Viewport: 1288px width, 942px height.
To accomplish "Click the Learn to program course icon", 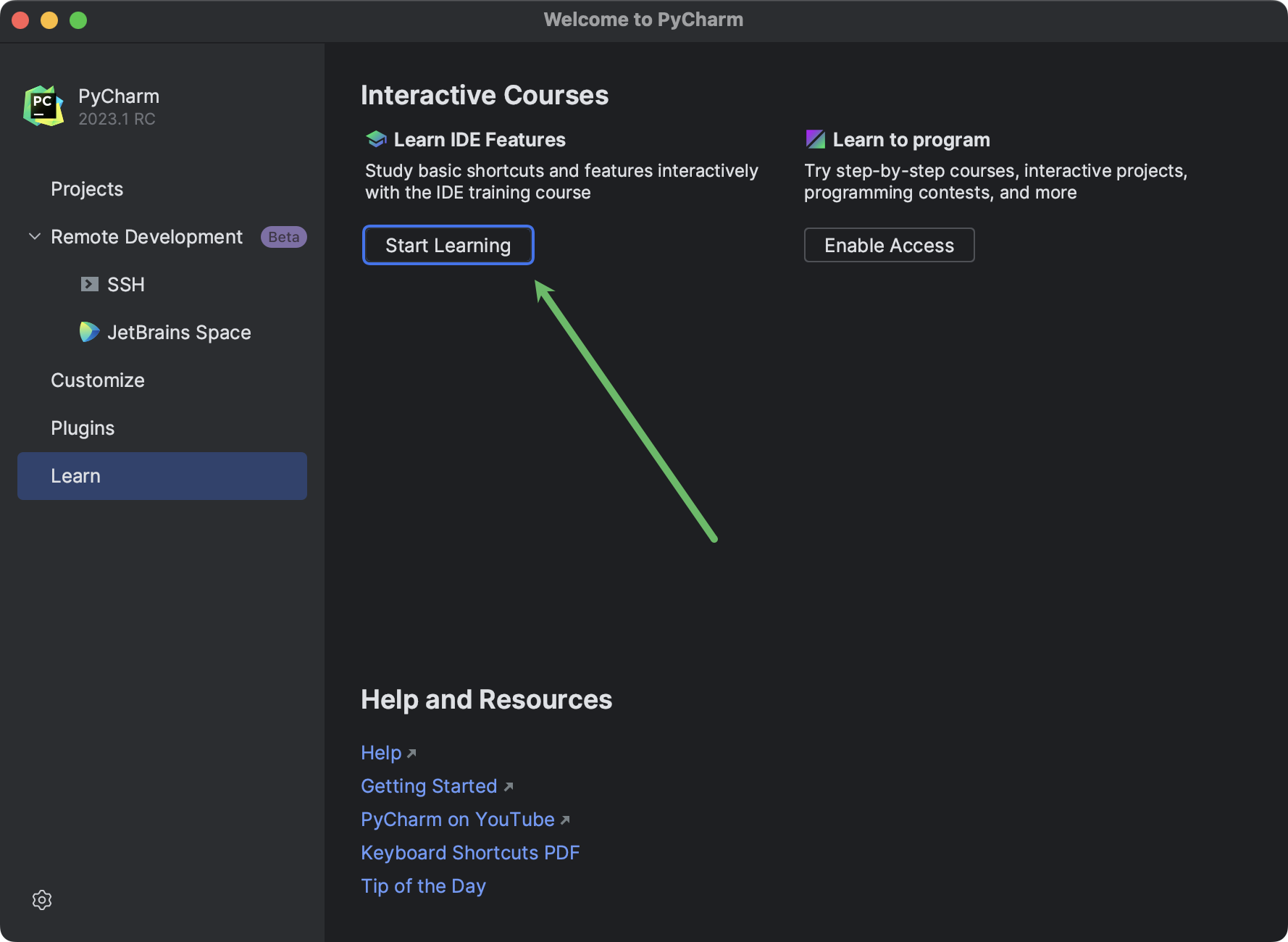I will (816, 138).
